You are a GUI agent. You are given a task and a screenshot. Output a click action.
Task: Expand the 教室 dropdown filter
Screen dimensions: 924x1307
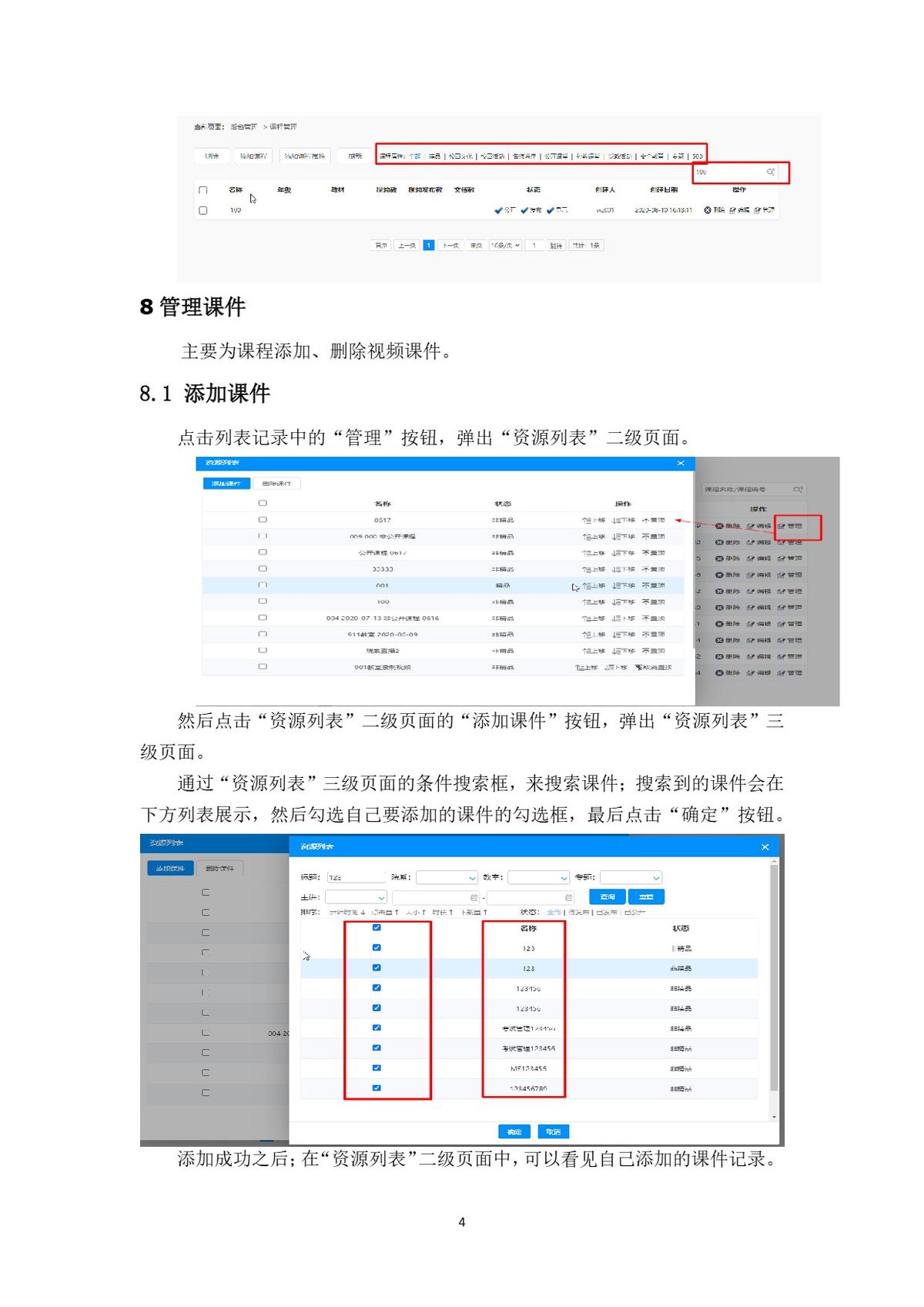tap(538, 877)
